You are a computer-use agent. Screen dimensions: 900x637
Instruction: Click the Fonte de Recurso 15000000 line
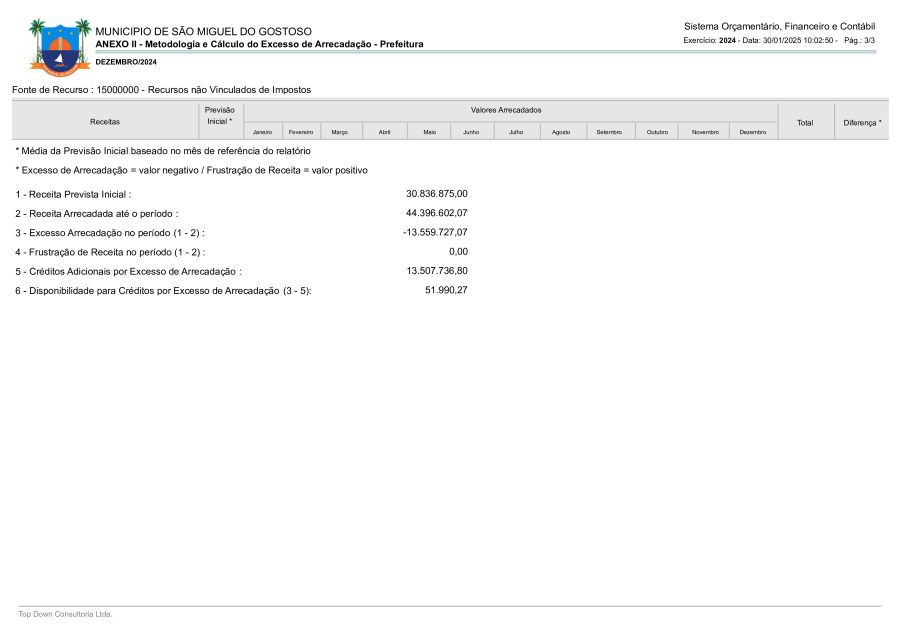click(161, 90)
